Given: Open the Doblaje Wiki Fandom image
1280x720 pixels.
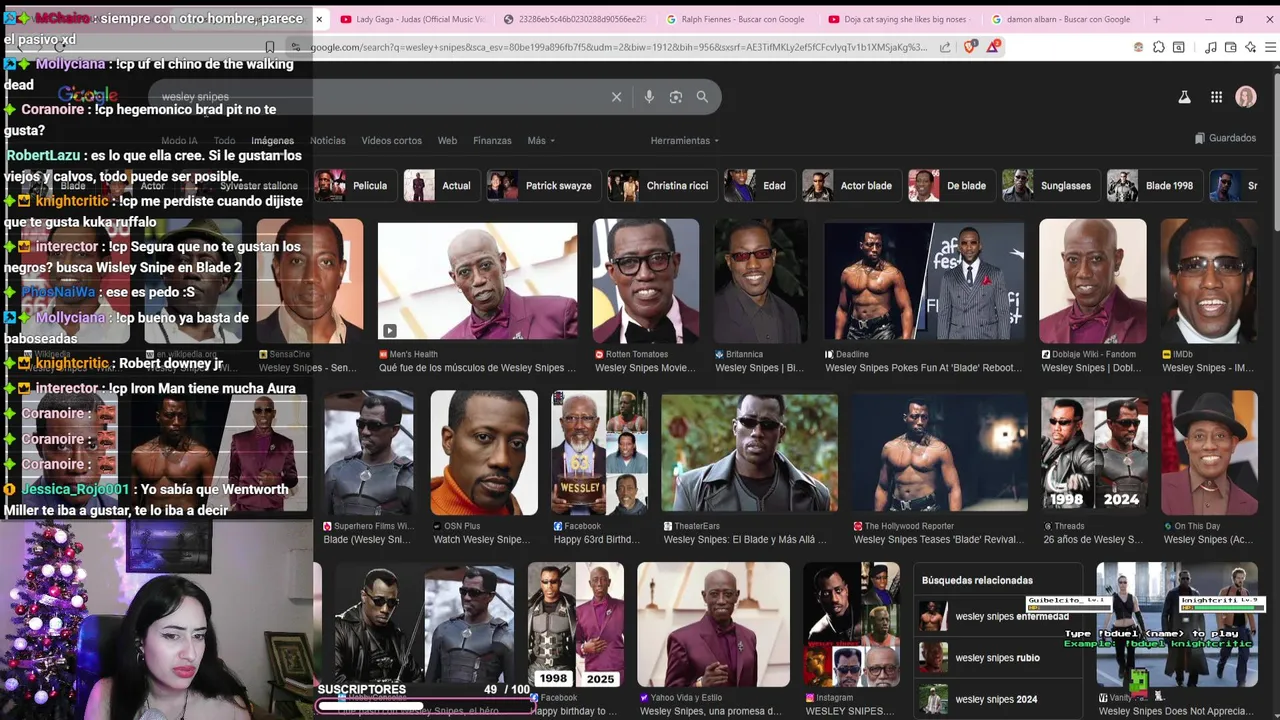Looking at the screenshot, I should click(1092, 282).
